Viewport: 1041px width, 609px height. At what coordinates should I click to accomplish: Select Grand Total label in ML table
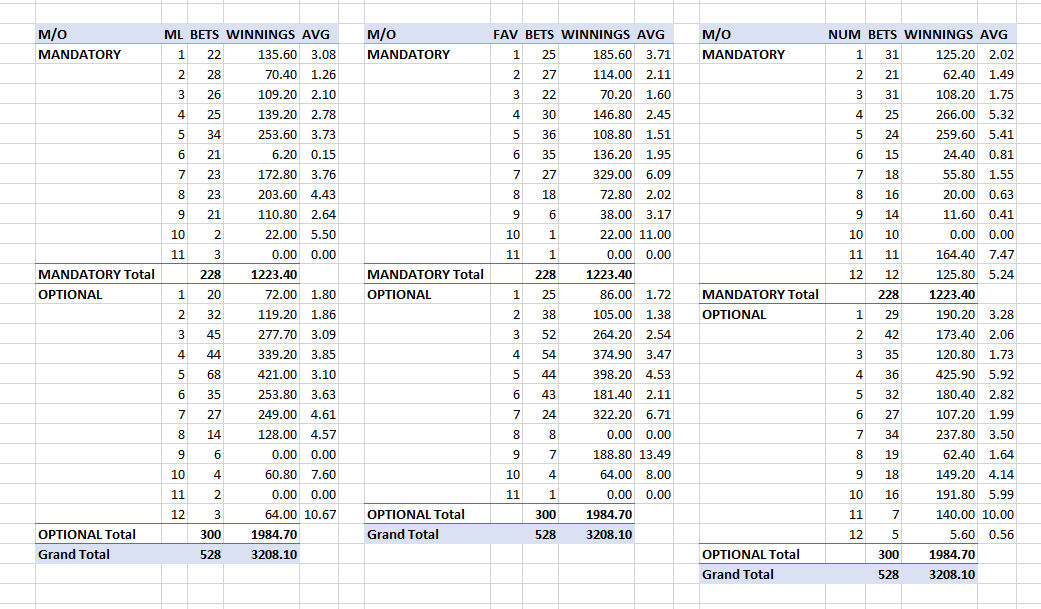coord(74,554)
